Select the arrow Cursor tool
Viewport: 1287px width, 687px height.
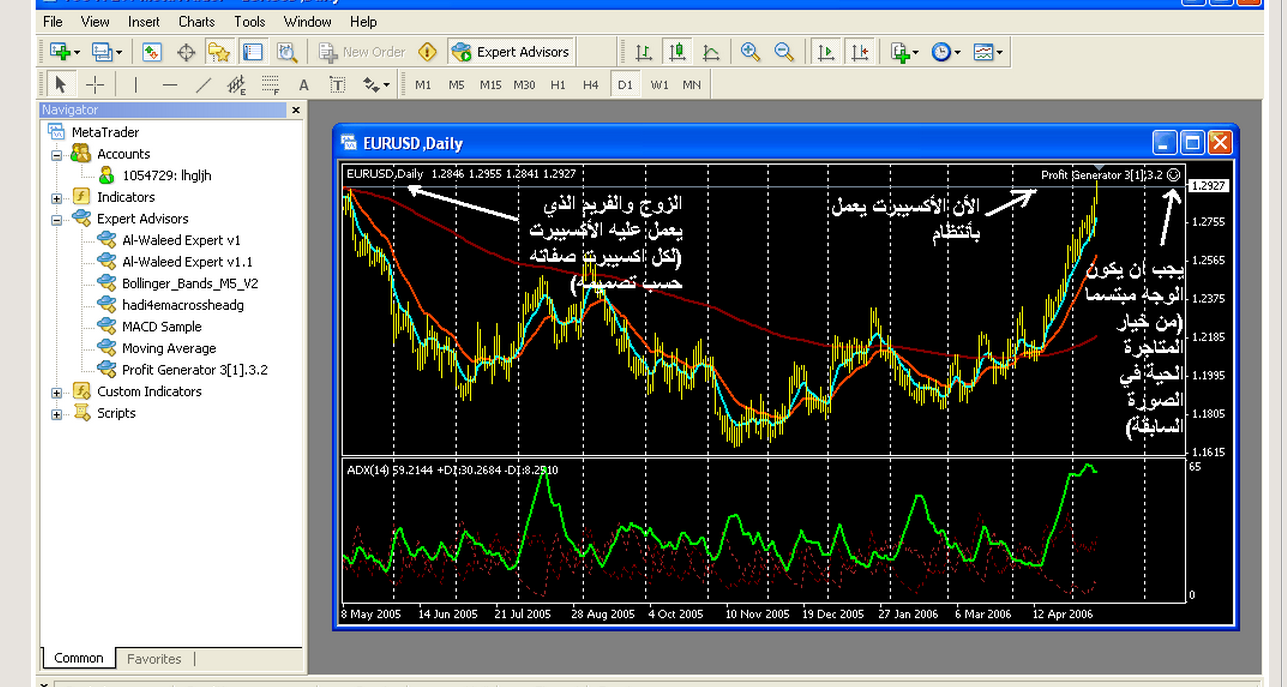pyautogui.click(x=61, y=85)
